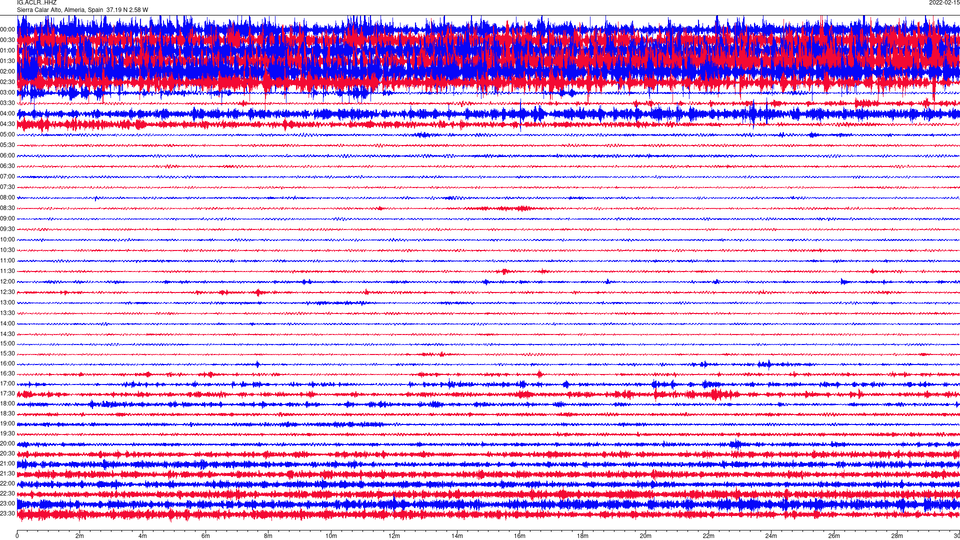
Task: Click the "22:30" time label
Action: click(x=7, y=493)
